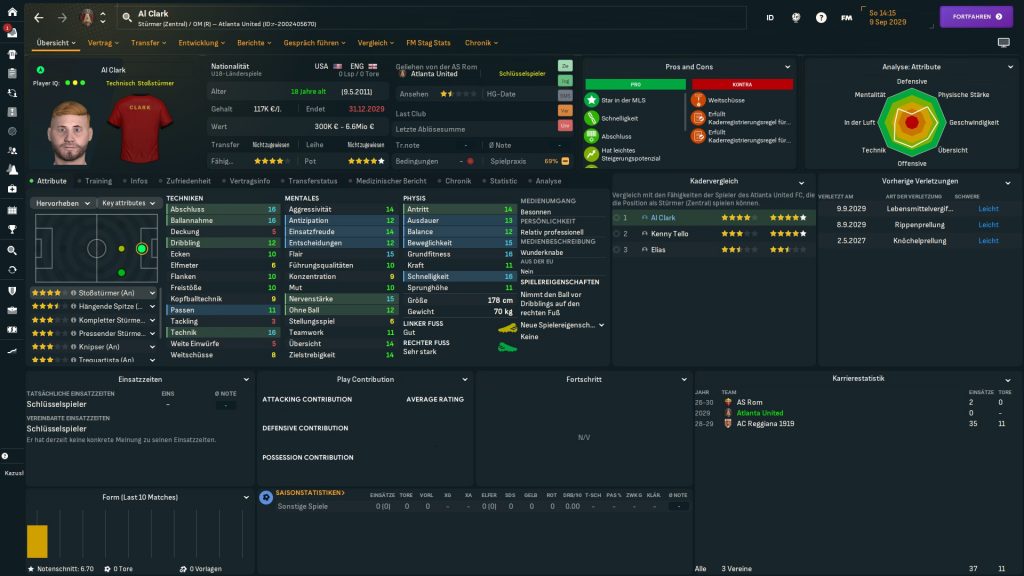This screenshot has height=576, width=1024.
Task: Click the FM logo icon
Action: pyautogui.click(x=847, y=18)
